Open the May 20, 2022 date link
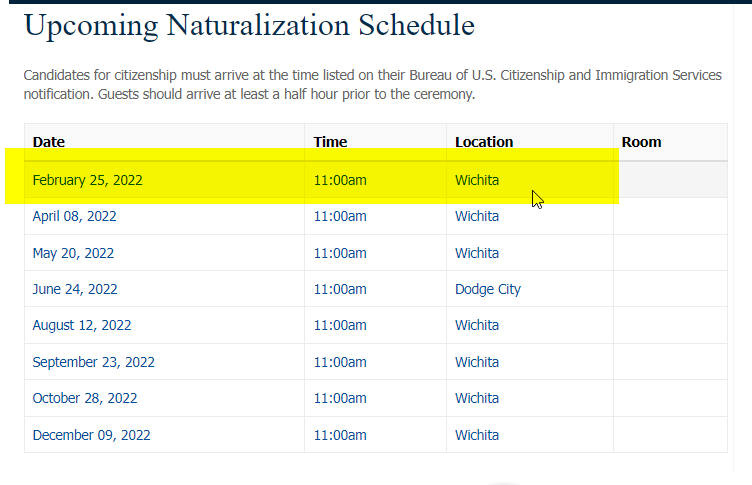This screenshot has width=752, height=485. pyautogui.click(x=73, y=253)
